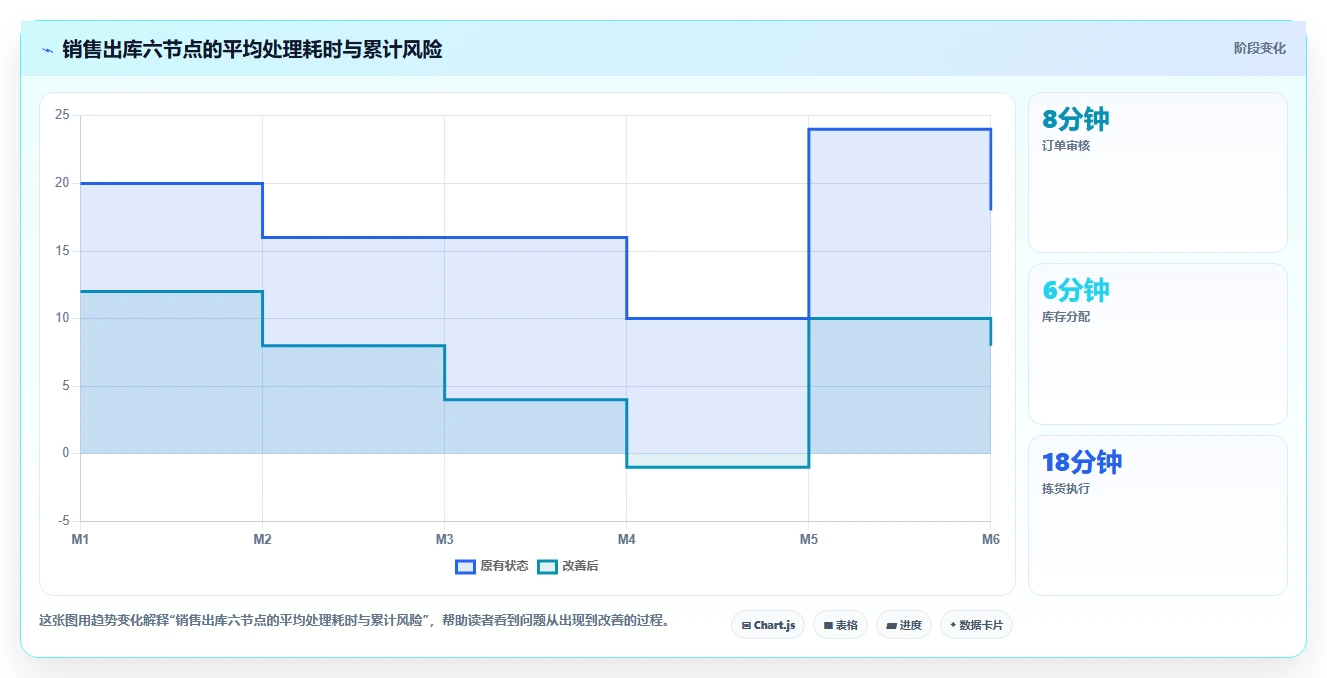The image size is (1327, 678).
Task: Click the y-axis value 20
Action: [x=62, y=183]
